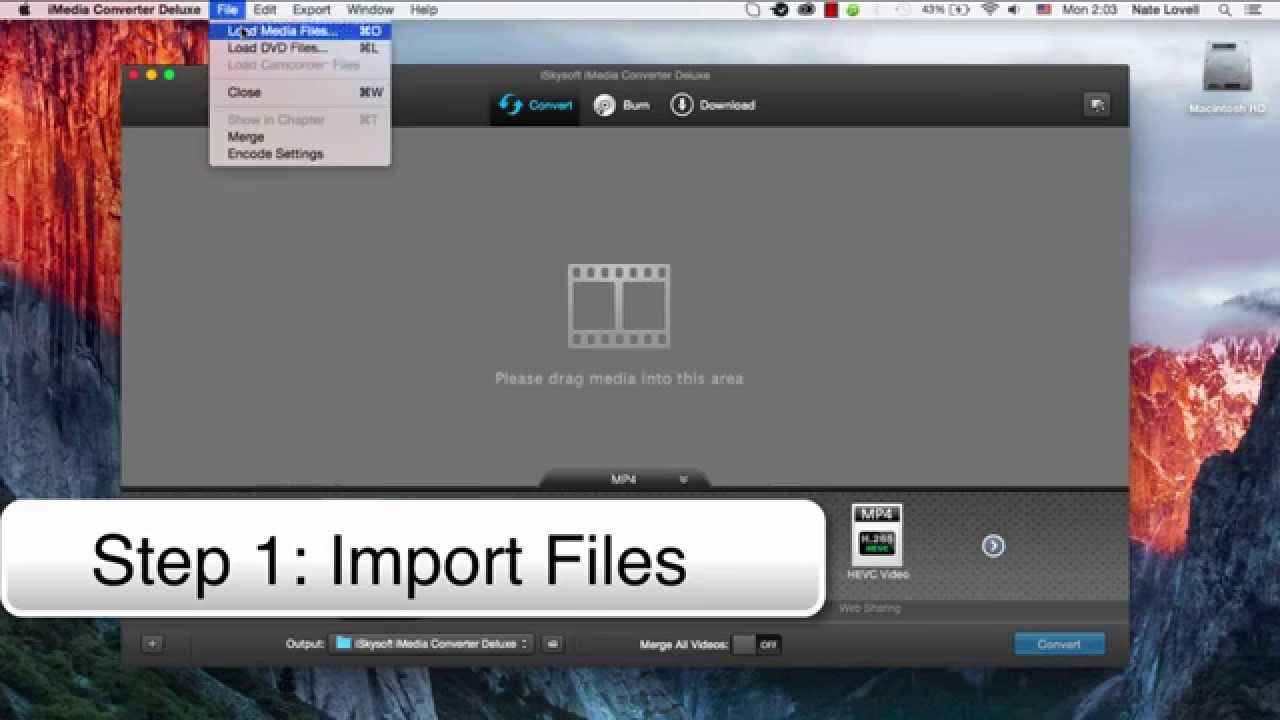This screenshot has width=1280, height=720.
Task: Show next output formats with arrow button
Action: pos(993,545)
